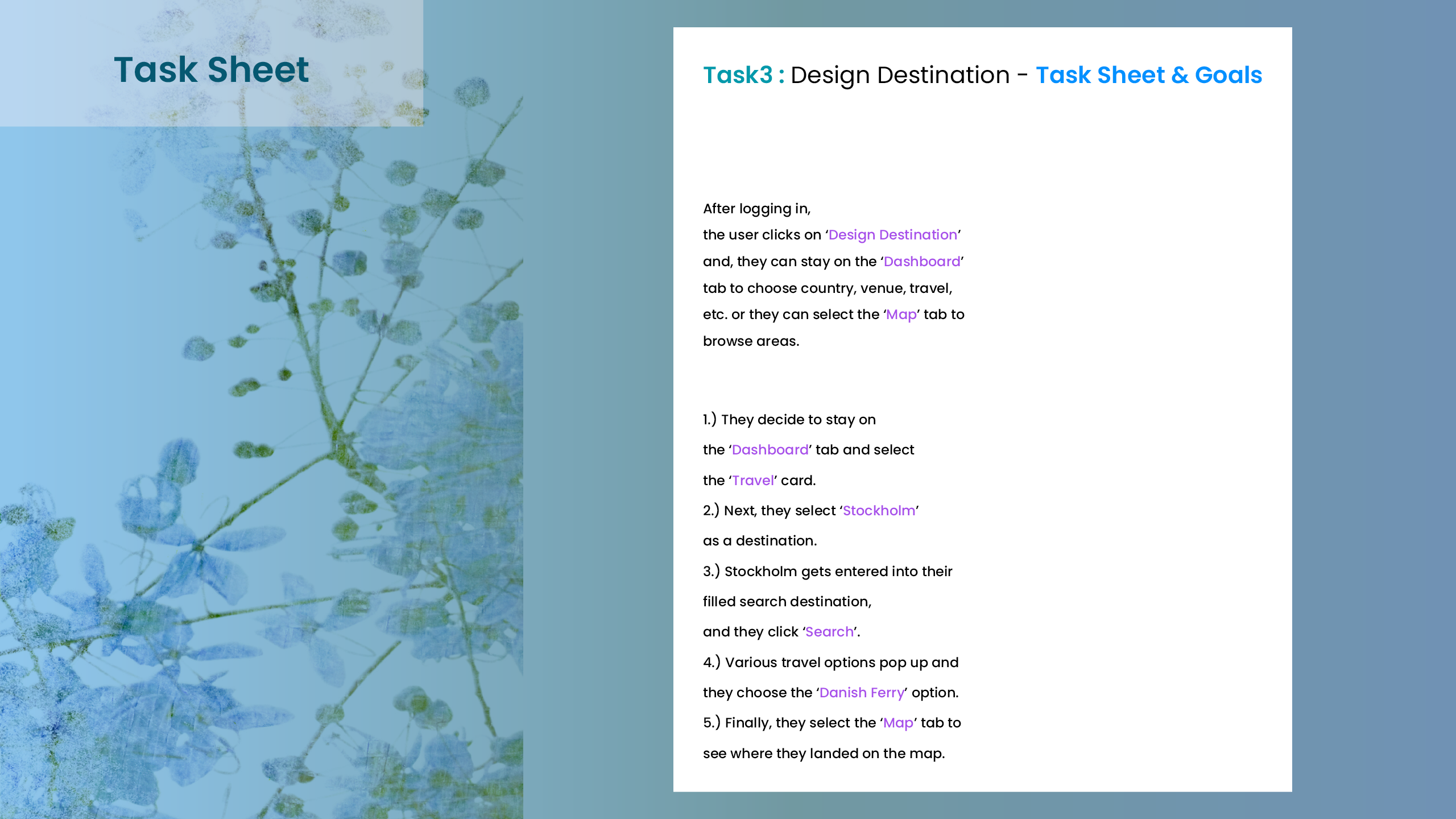Click the 'browse areas.' text line

pyautogui.click(x=751, y=341)
